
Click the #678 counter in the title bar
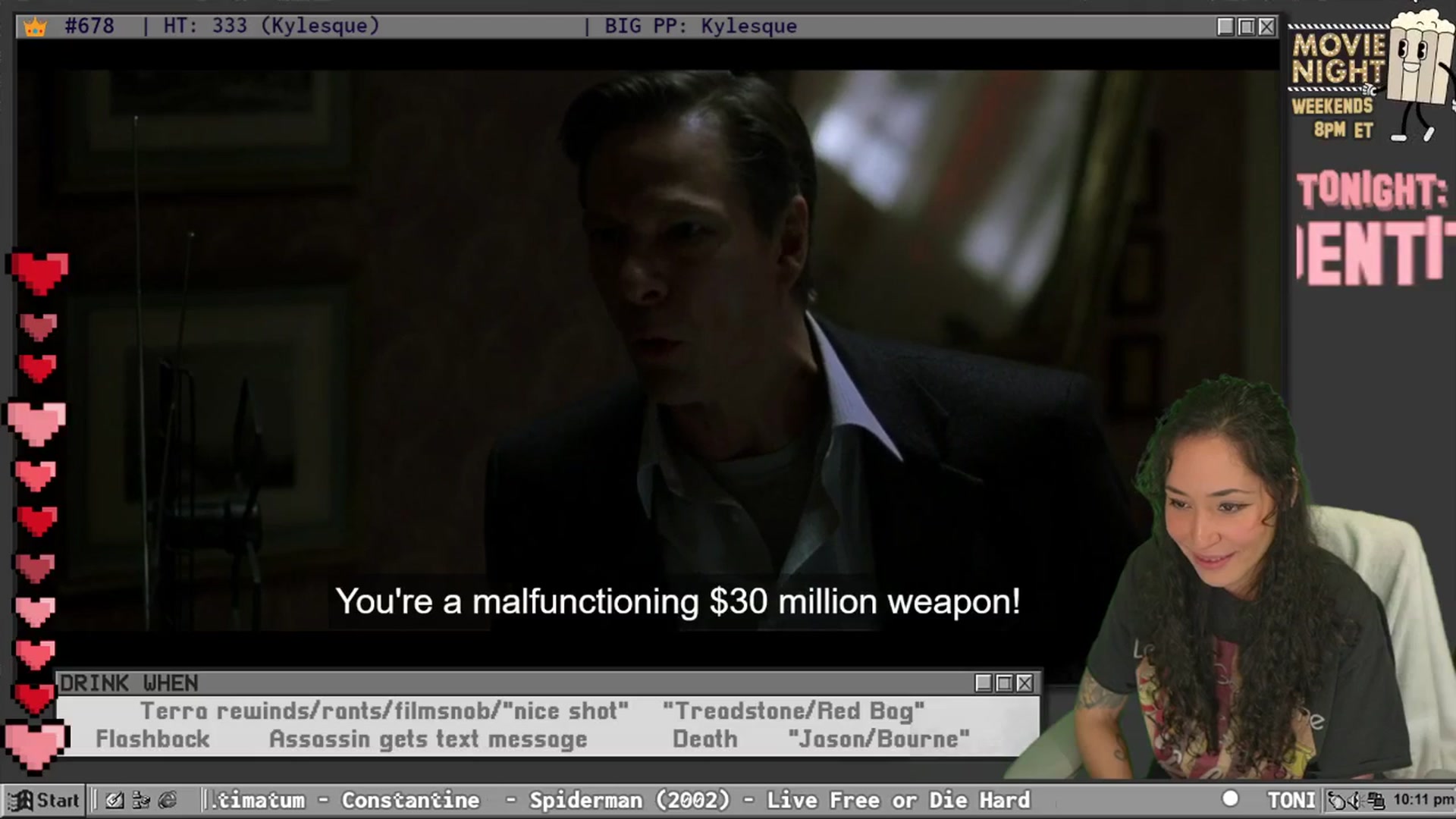click(89, 27)
